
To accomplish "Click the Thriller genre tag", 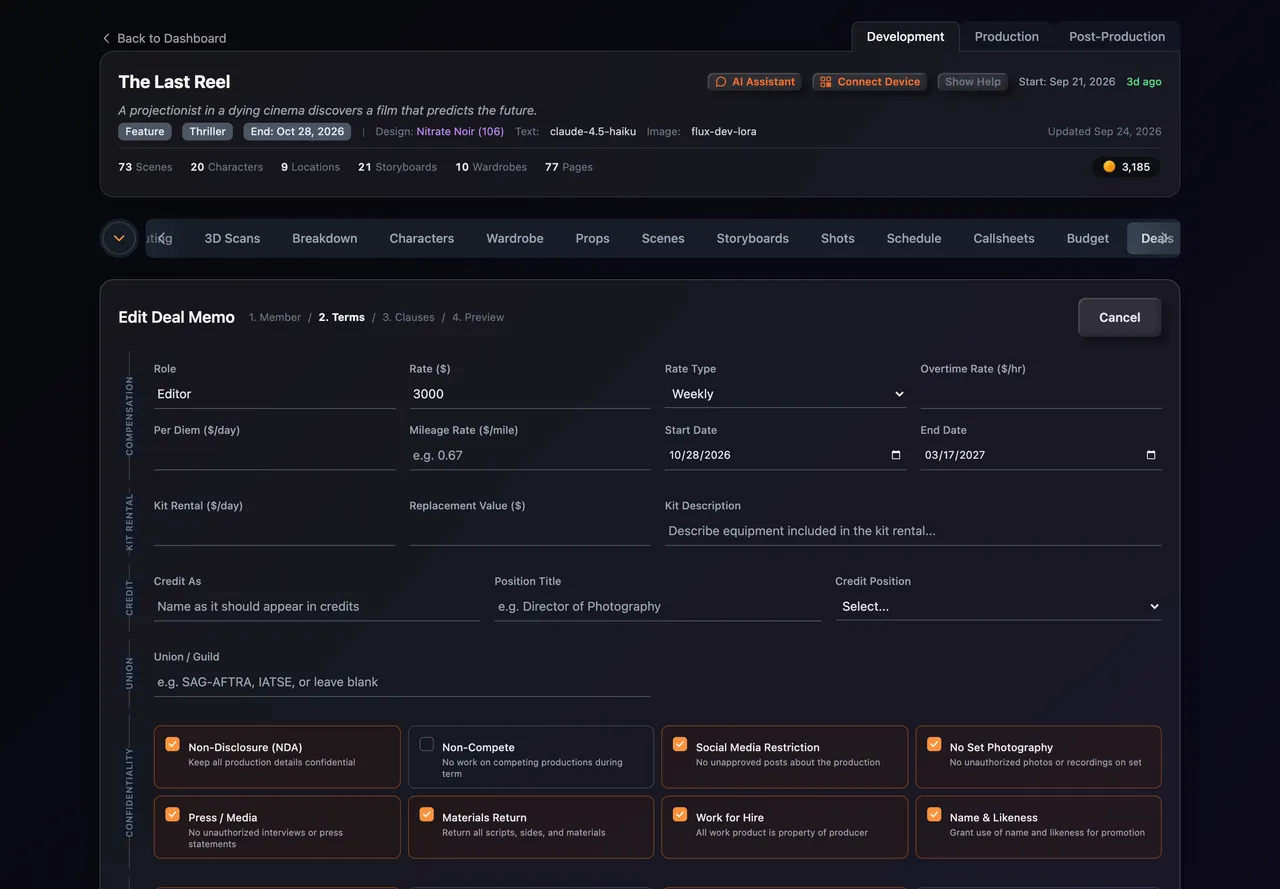I will [x=208, y=131].
